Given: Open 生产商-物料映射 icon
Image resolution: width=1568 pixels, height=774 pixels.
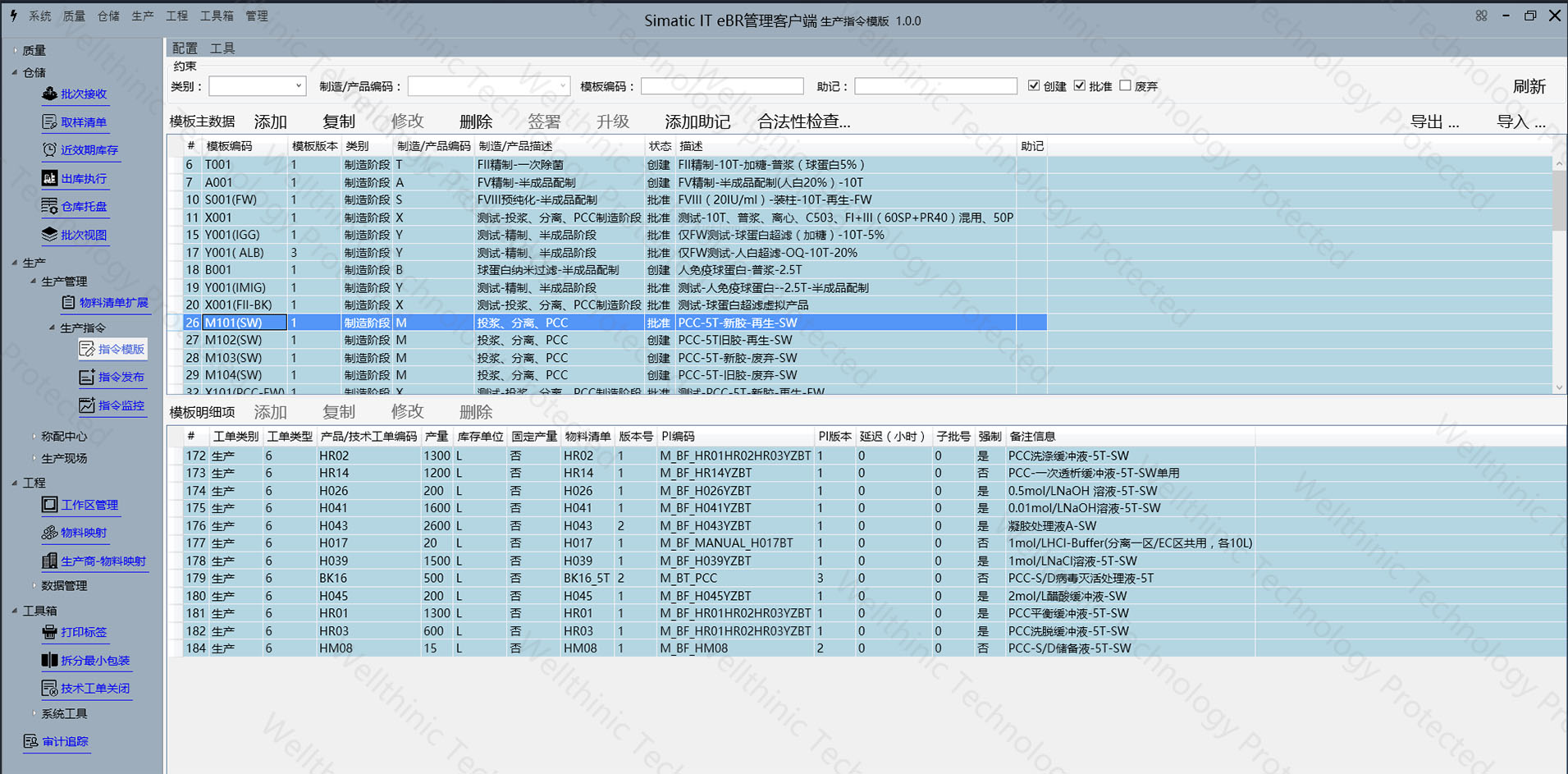Looking at the screenshot, I should [49, 561].
